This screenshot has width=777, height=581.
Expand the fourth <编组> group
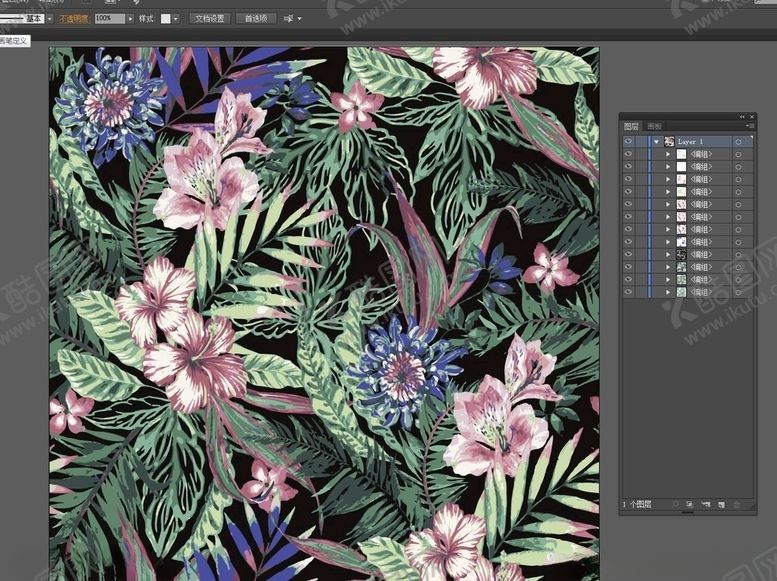[x=668, y=192]
